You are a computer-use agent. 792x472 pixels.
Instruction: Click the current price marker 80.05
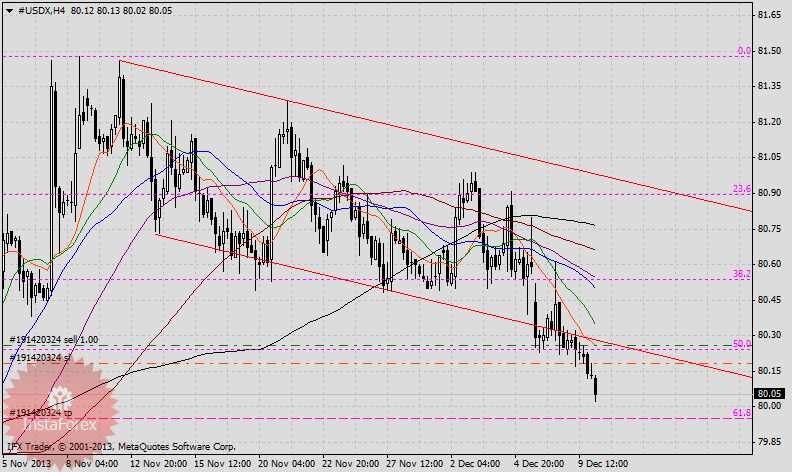[769, 394]
